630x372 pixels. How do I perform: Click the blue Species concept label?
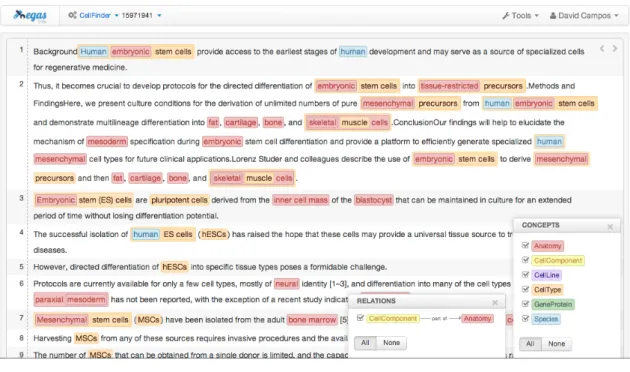(x=546, y=319)
